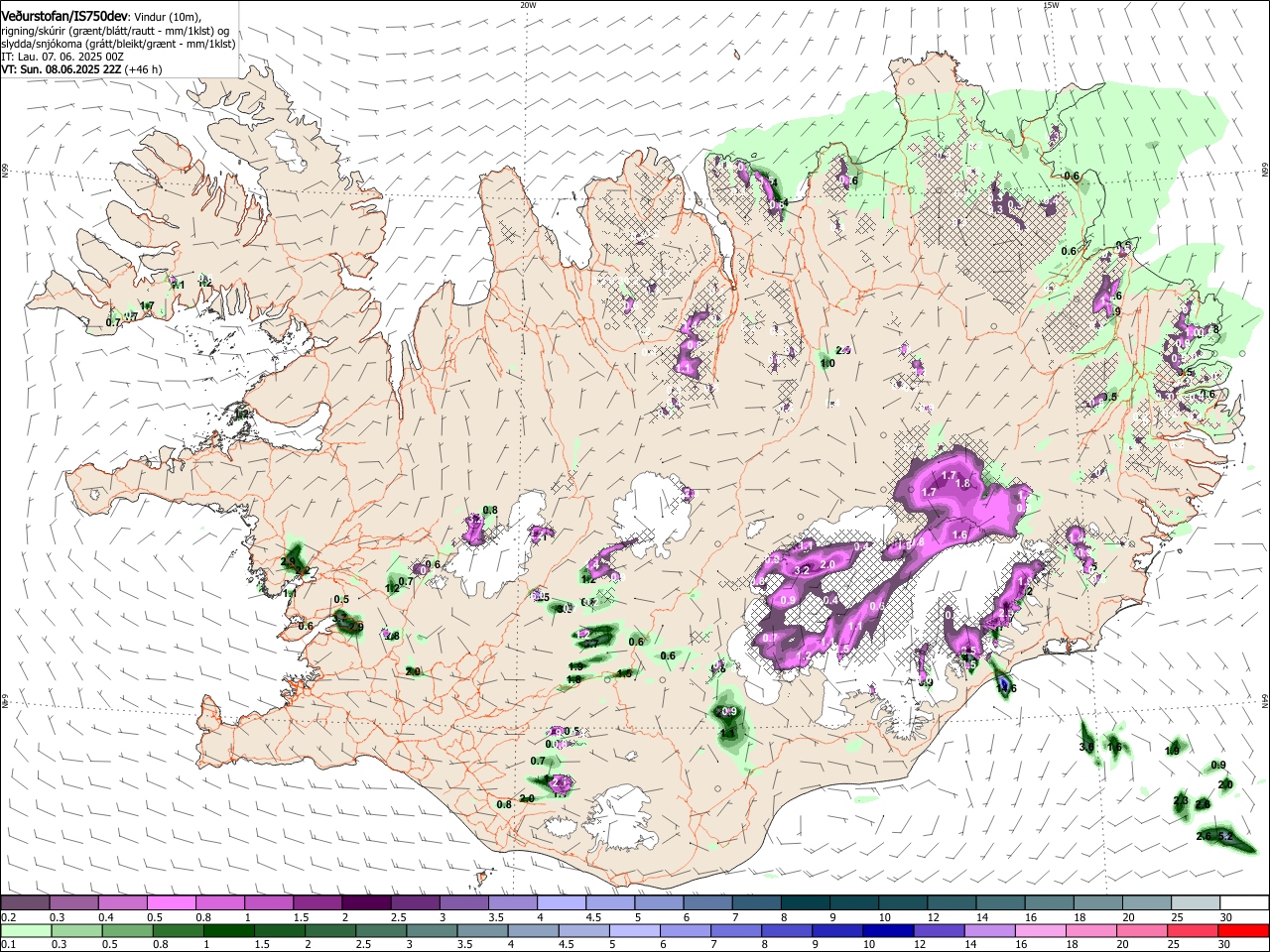
Task: Choose the navy blue 10 rain legend swatch
Action: click(888, 931)
